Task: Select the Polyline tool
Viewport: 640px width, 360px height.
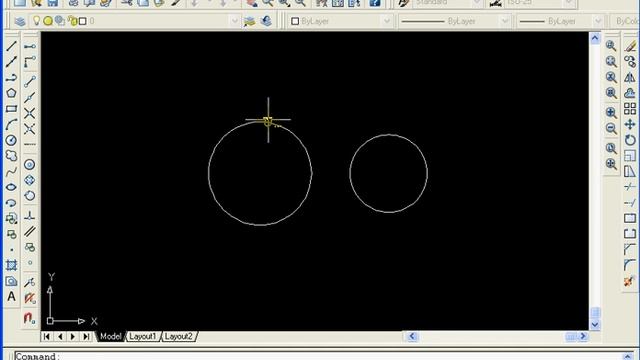Action: pyautogui.click(x=11, y=78)
